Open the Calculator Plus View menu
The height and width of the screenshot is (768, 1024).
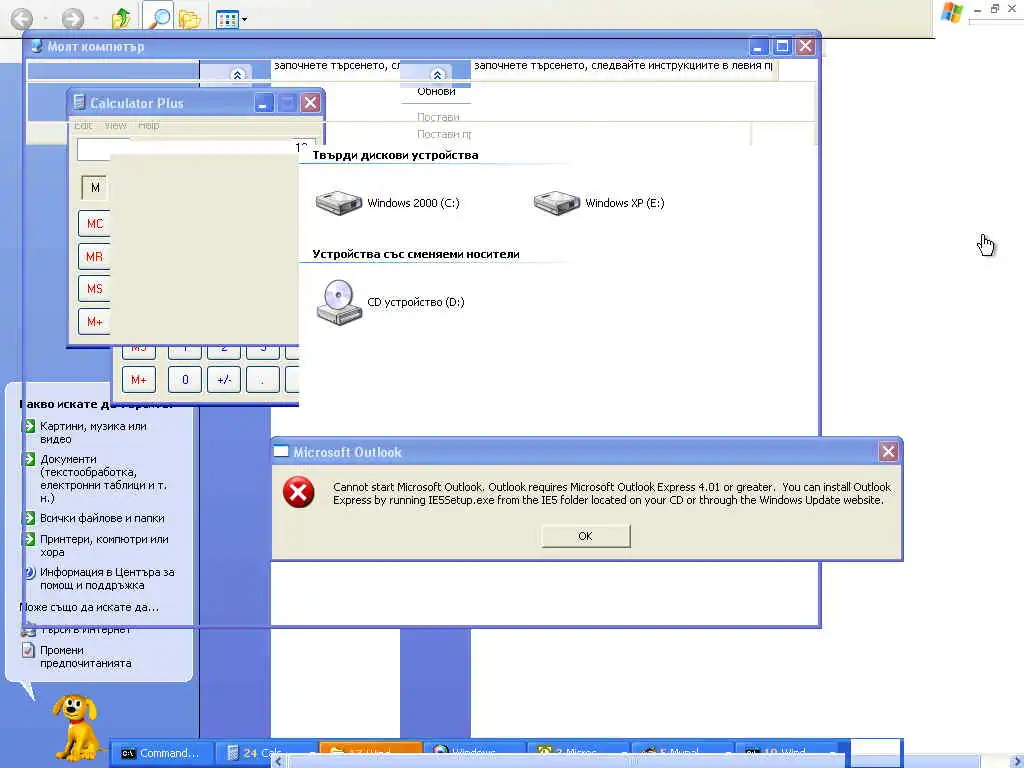116,125
